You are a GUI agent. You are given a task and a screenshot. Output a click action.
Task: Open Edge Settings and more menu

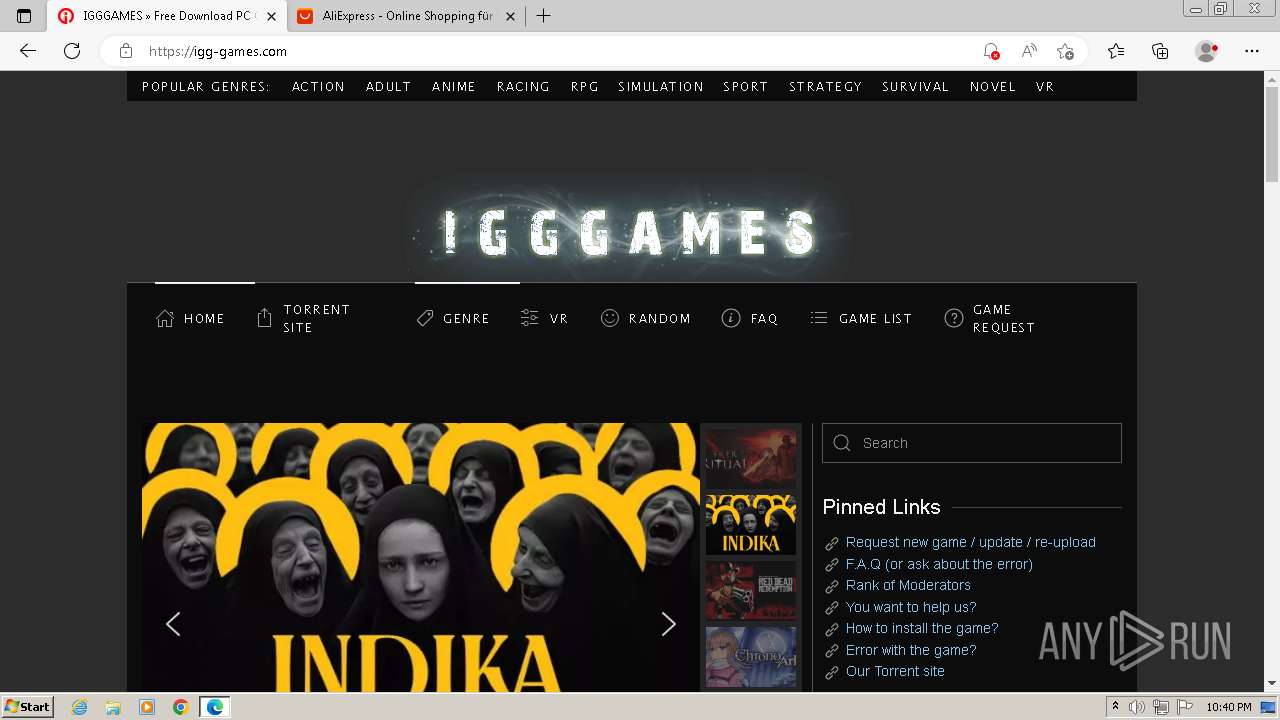[1252, 51]
